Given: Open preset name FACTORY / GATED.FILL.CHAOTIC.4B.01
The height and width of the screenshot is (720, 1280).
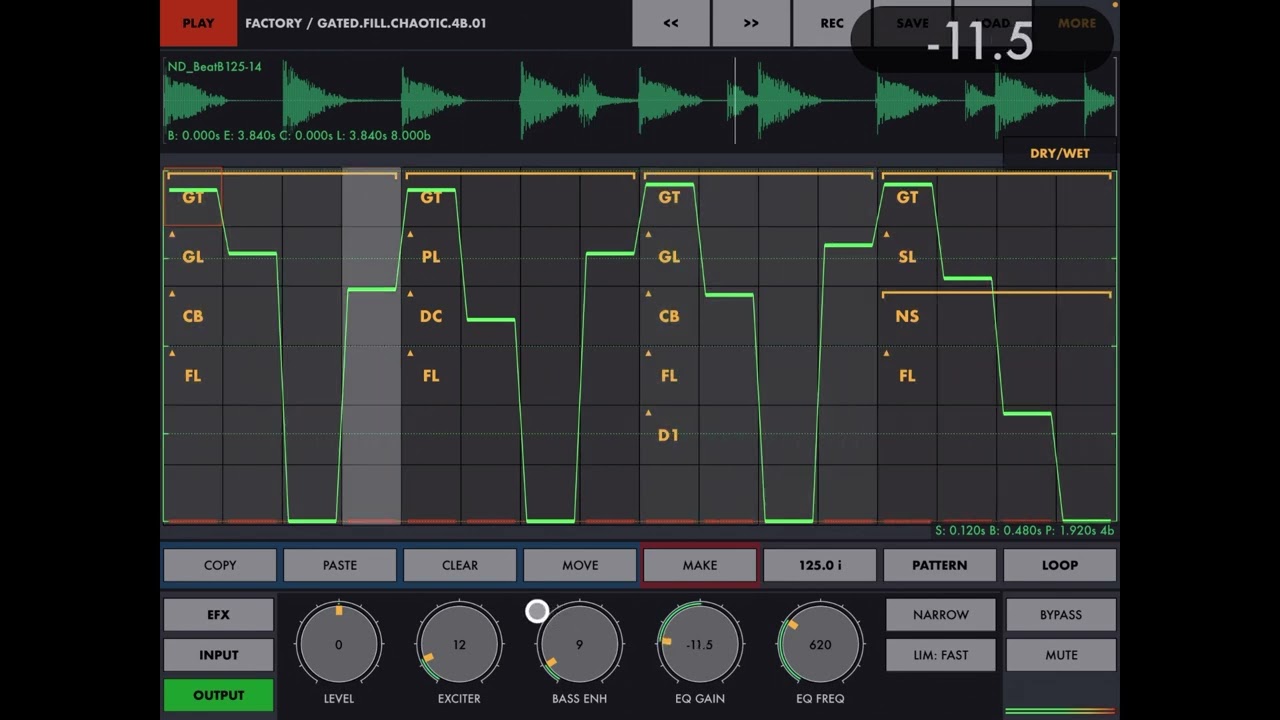Looking at the screenshot, I should coord(366,23).
